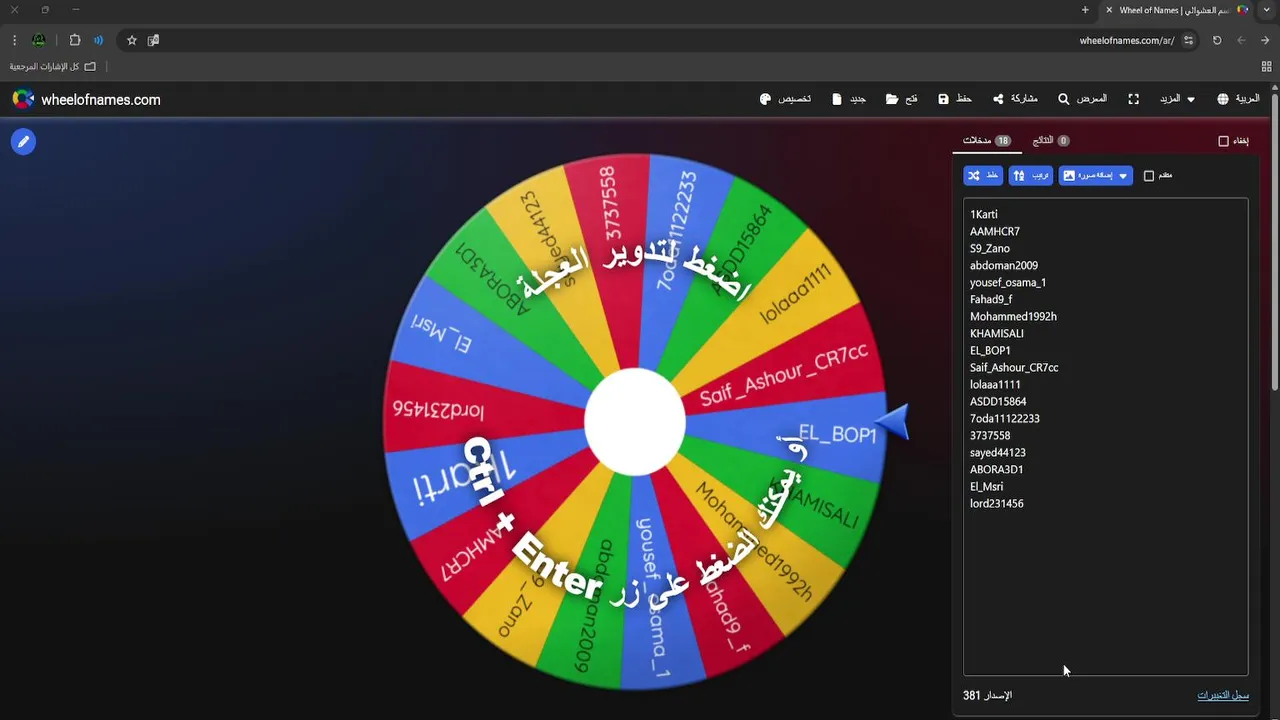Click the entry Fahad9_f in the list
The image size is (1280, 720).
pos(991,299)
